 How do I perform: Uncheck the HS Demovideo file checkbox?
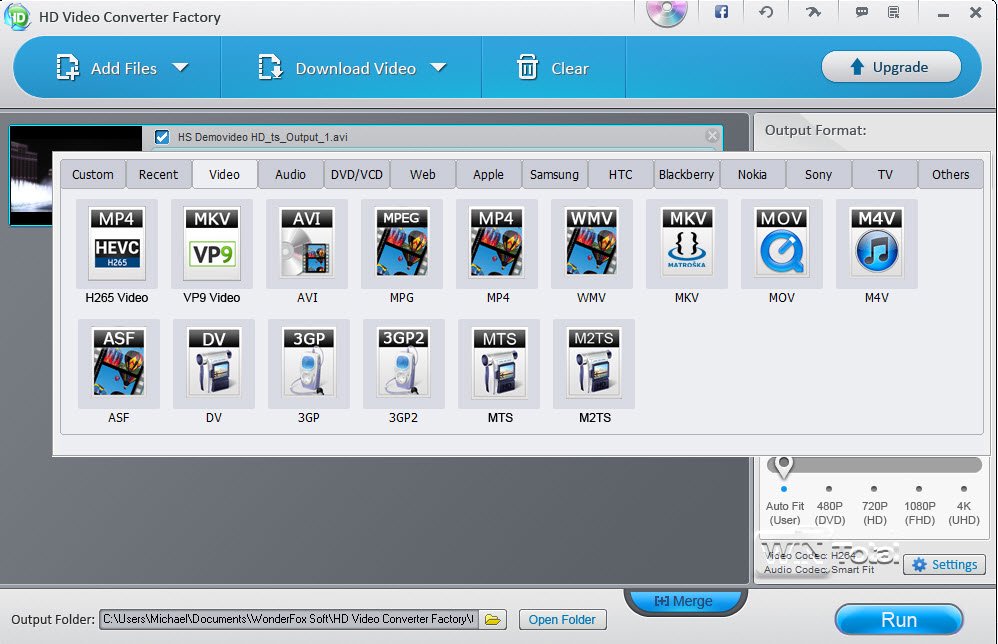click(162, 137)
